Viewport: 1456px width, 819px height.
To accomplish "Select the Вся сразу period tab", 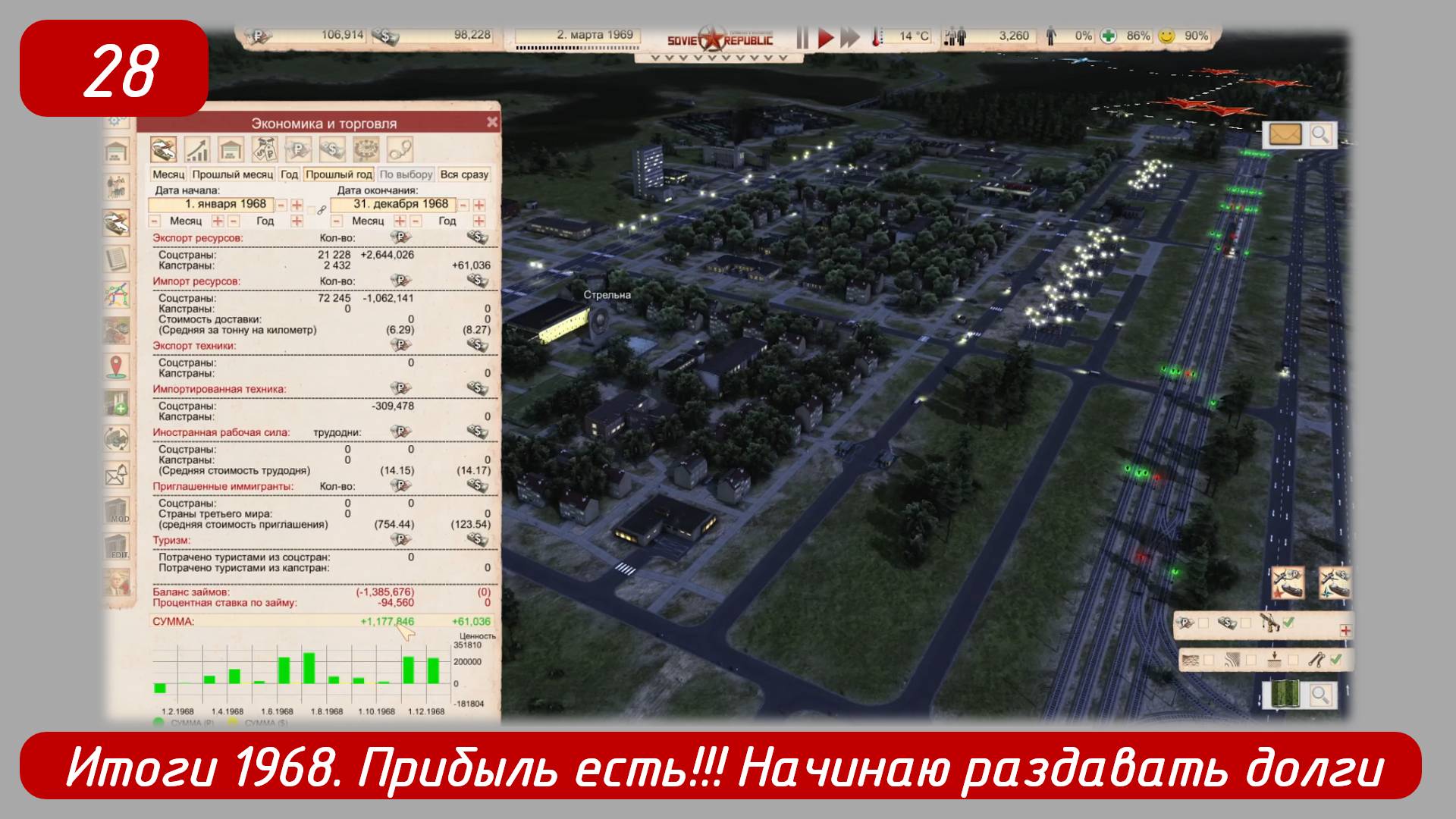I will click(464, 174).
